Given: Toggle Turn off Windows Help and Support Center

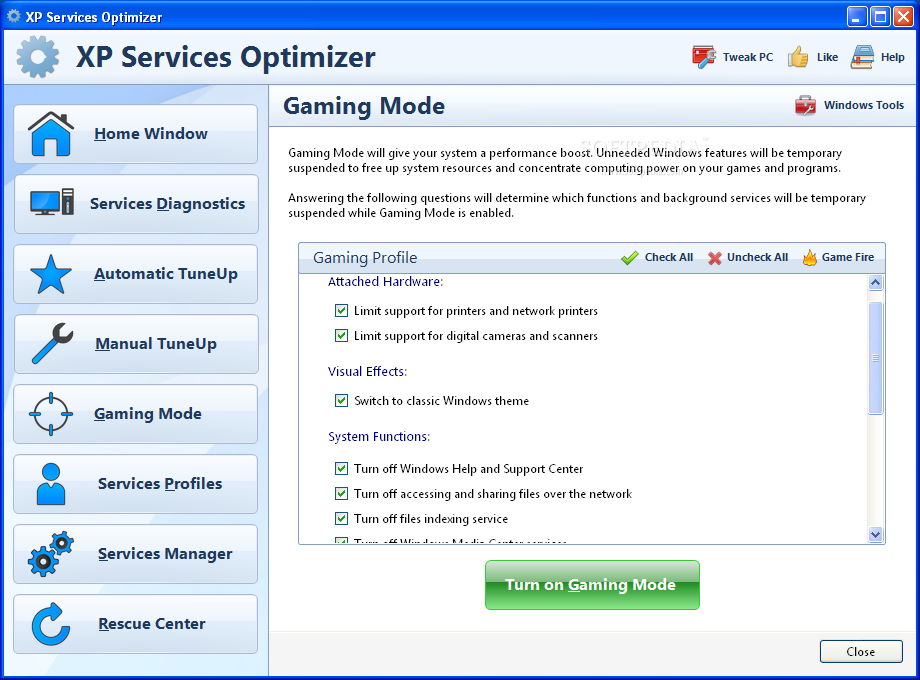Looking at the screenshot, I should click(341, 468).
